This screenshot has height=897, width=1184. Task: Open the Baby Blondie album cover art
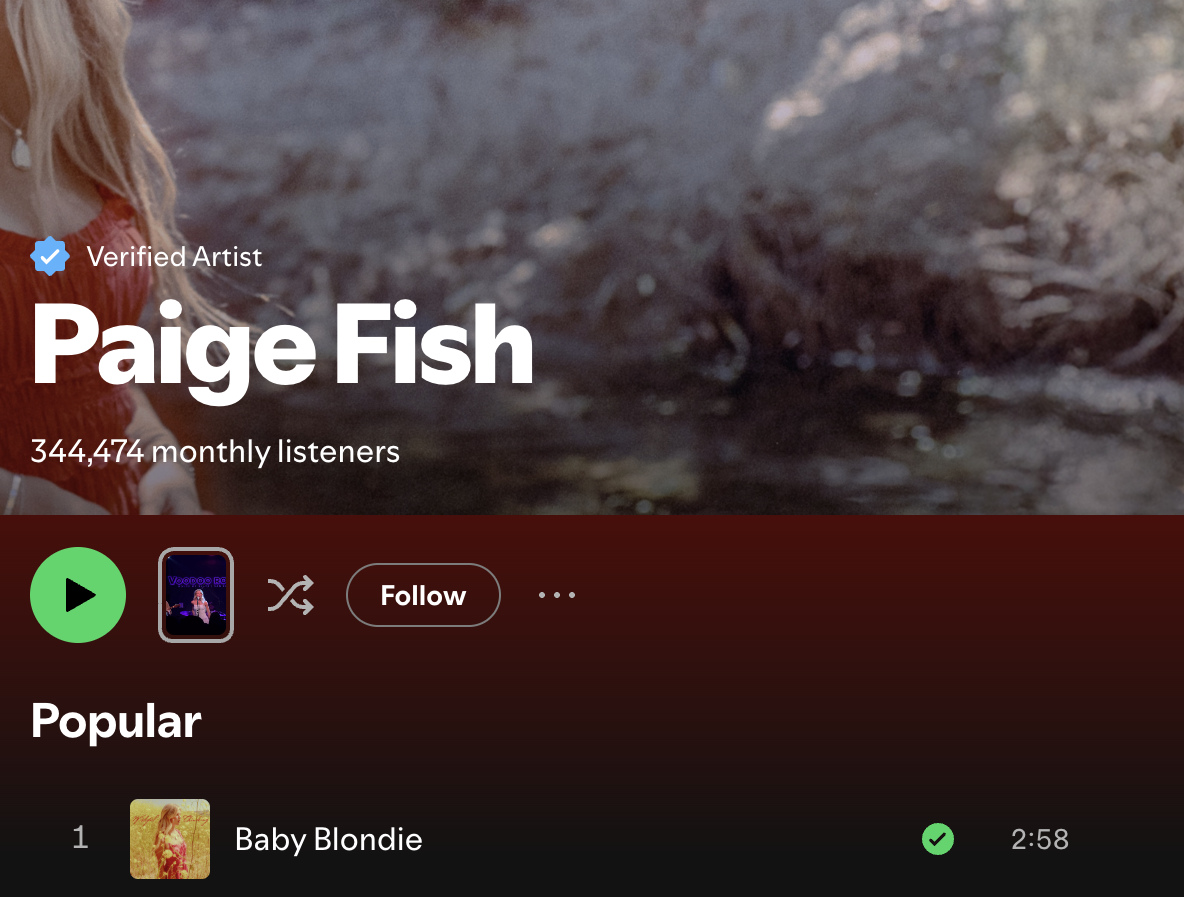coord(170,839)
